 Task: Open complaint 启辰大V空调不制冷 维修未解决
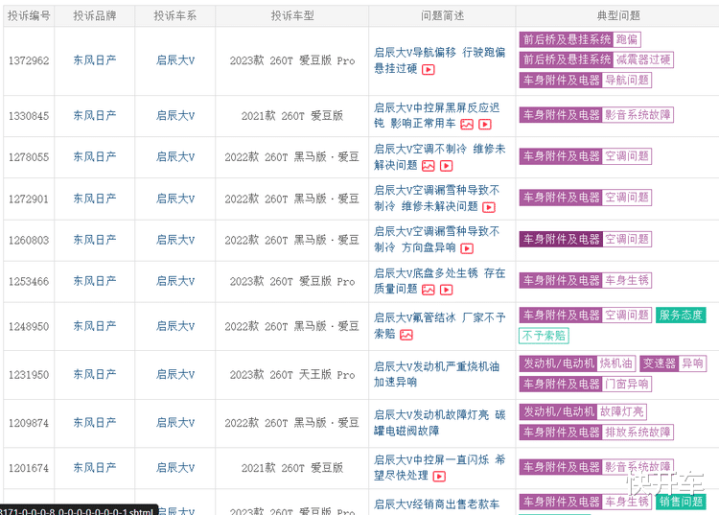coord(439,157)
